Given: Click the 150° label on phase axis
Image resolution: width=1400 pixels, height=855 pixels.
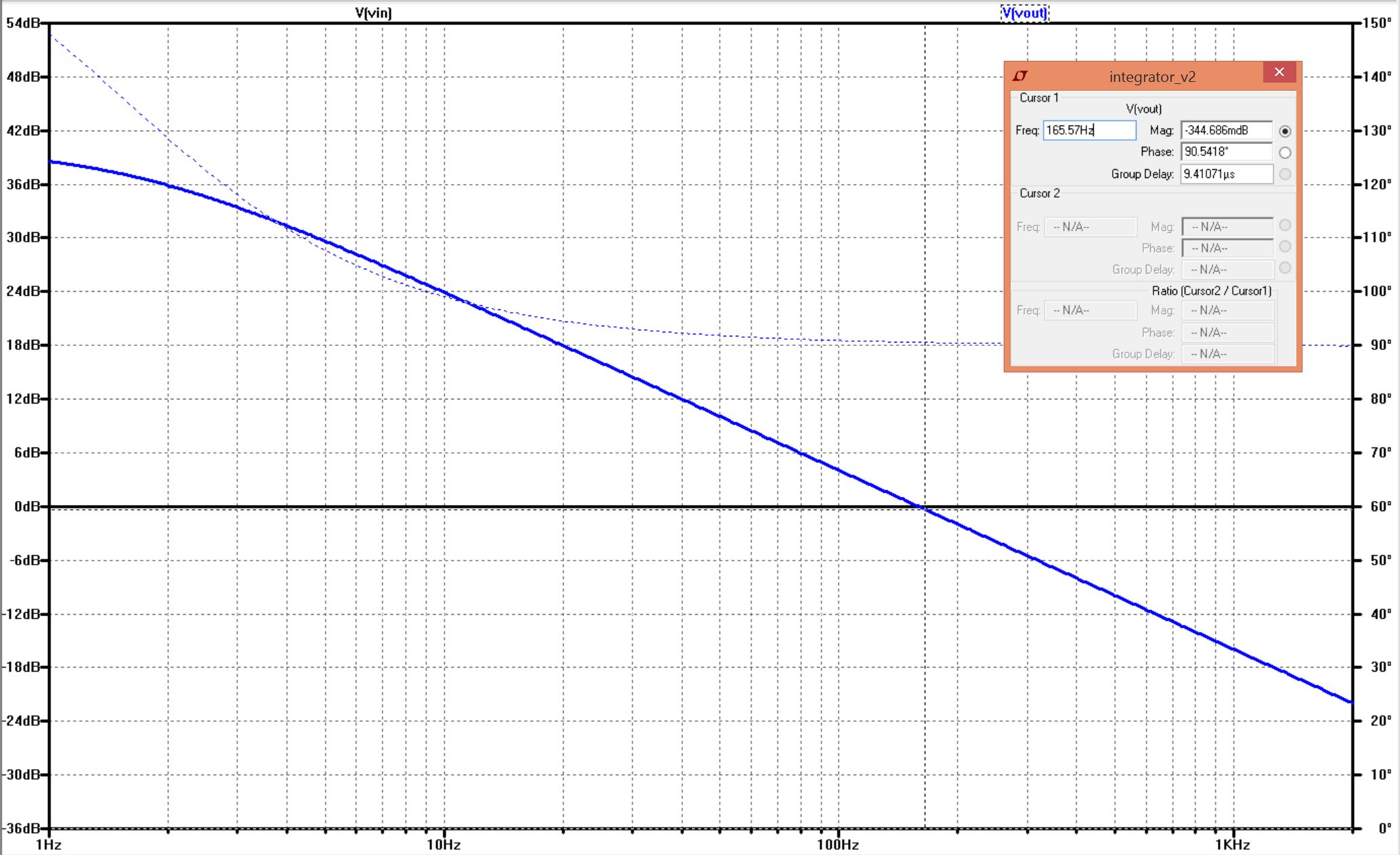Looking at the screenshot, I should pyautogui.click(x=1378, y=23).
